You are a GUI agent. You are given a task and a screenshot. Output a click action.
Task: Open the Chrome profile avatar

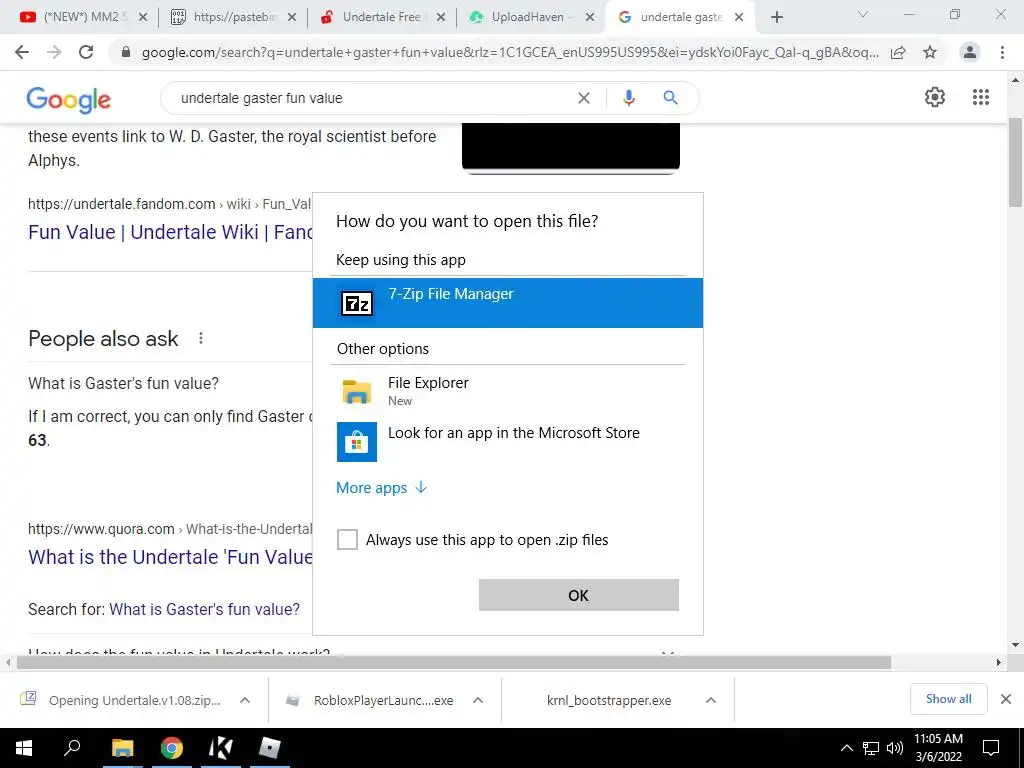pos(970,52)
